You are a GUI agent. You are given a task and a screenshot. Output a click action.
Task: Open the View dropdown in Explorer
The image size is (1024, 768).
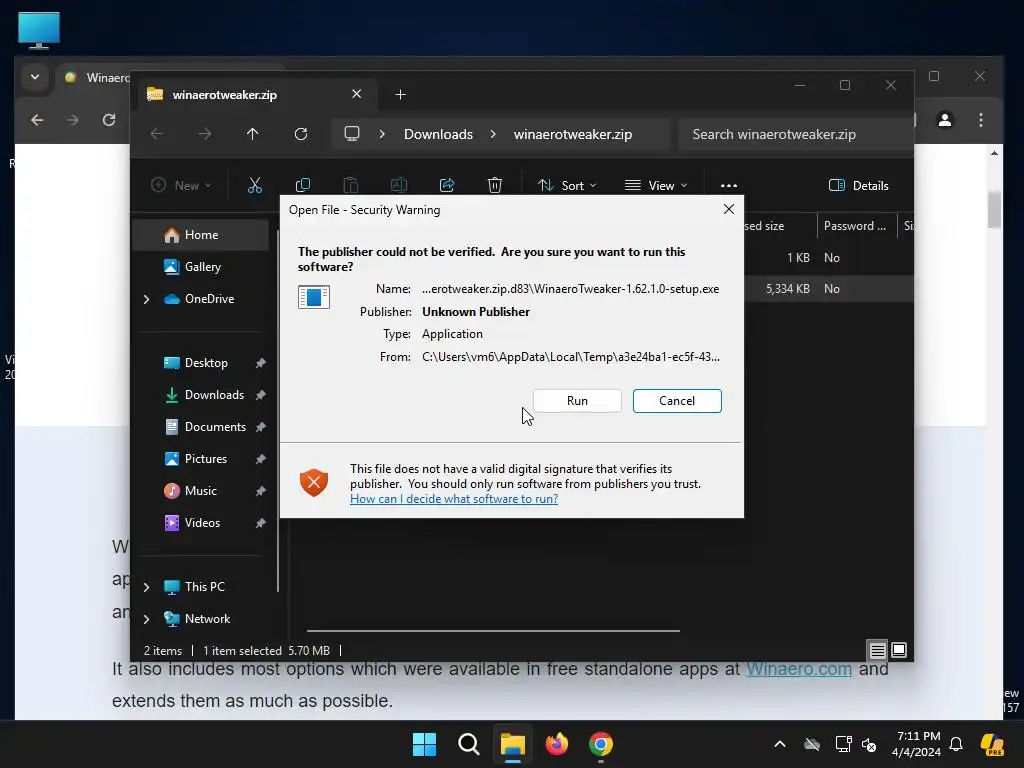point(656,185)
